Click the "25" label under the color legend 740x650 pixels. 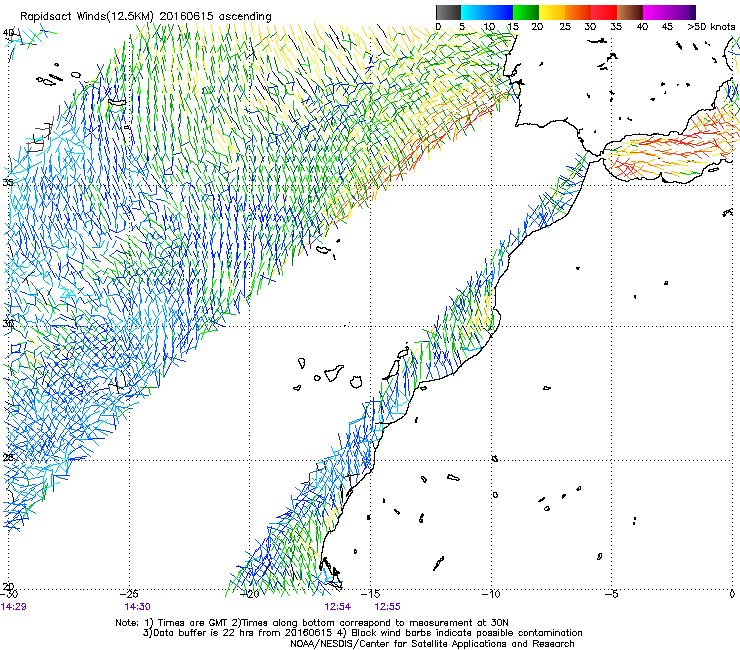[565, 27]
